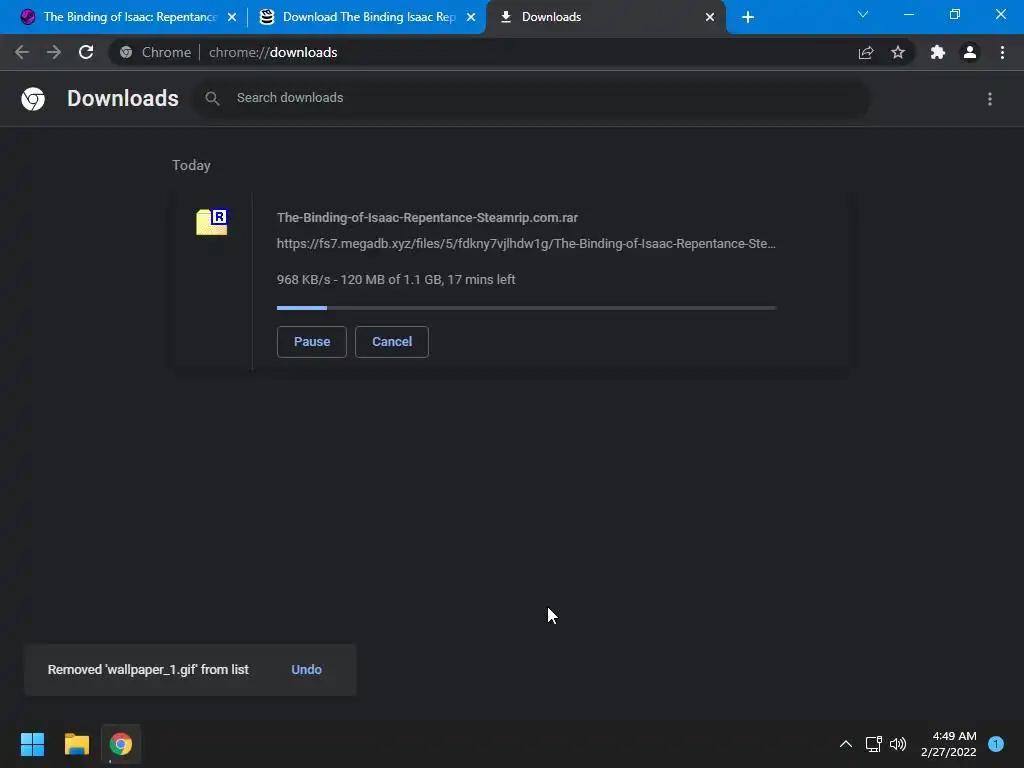
Task: Open the volume speaker tray icon
Action: click(899, 744)
